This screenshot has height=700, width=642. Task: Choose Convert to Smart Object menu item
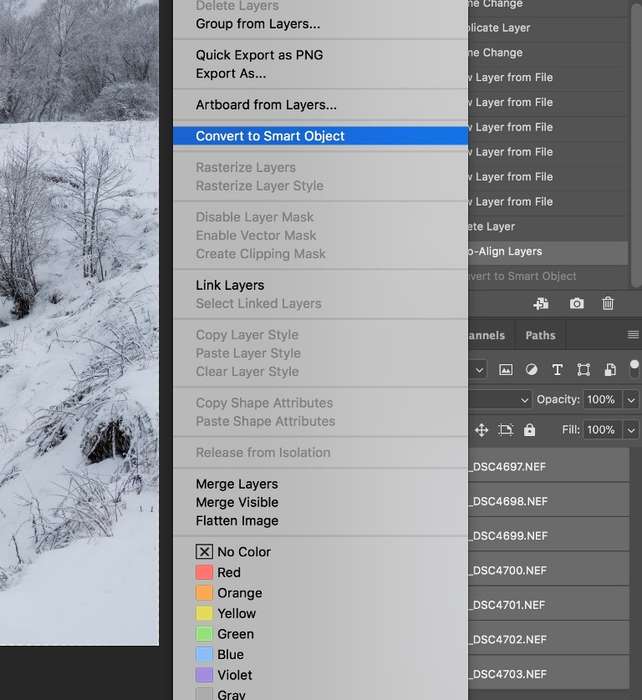(x=270, y=136)
